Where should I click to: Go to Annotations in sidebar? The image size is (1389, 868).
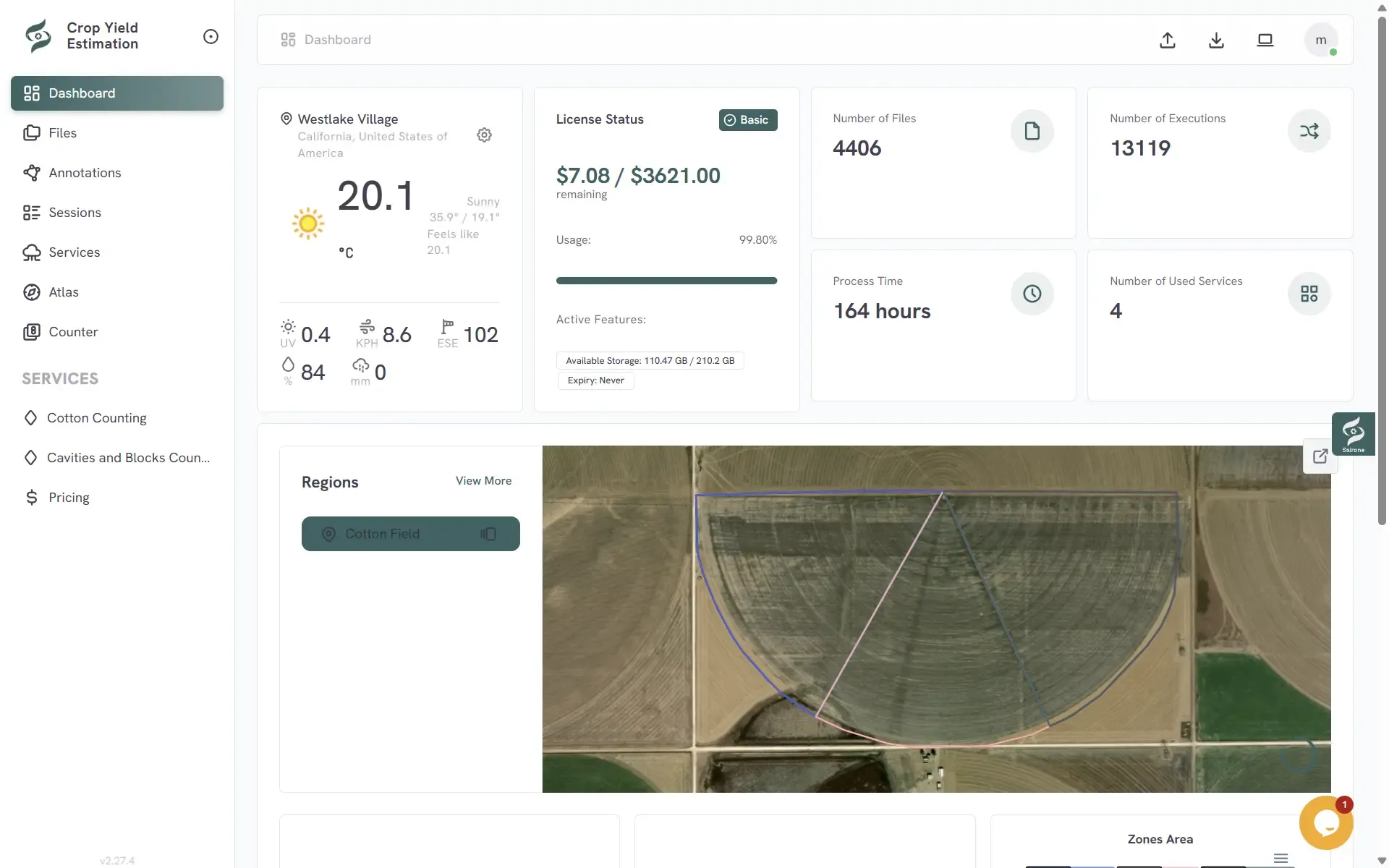(x=117, y=173)
